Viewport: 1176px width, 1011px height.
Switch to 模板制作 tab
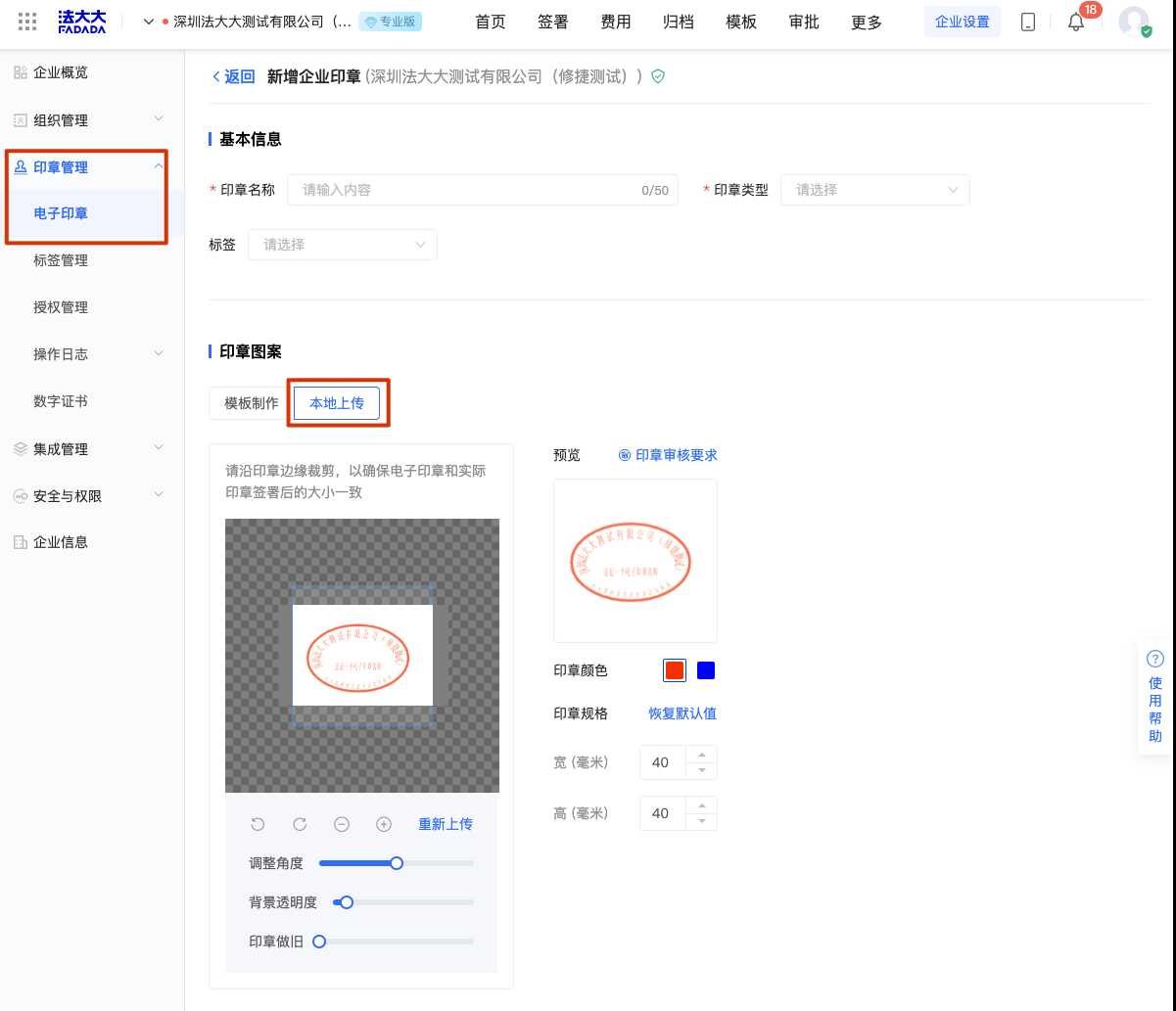(x=252, y=403)
